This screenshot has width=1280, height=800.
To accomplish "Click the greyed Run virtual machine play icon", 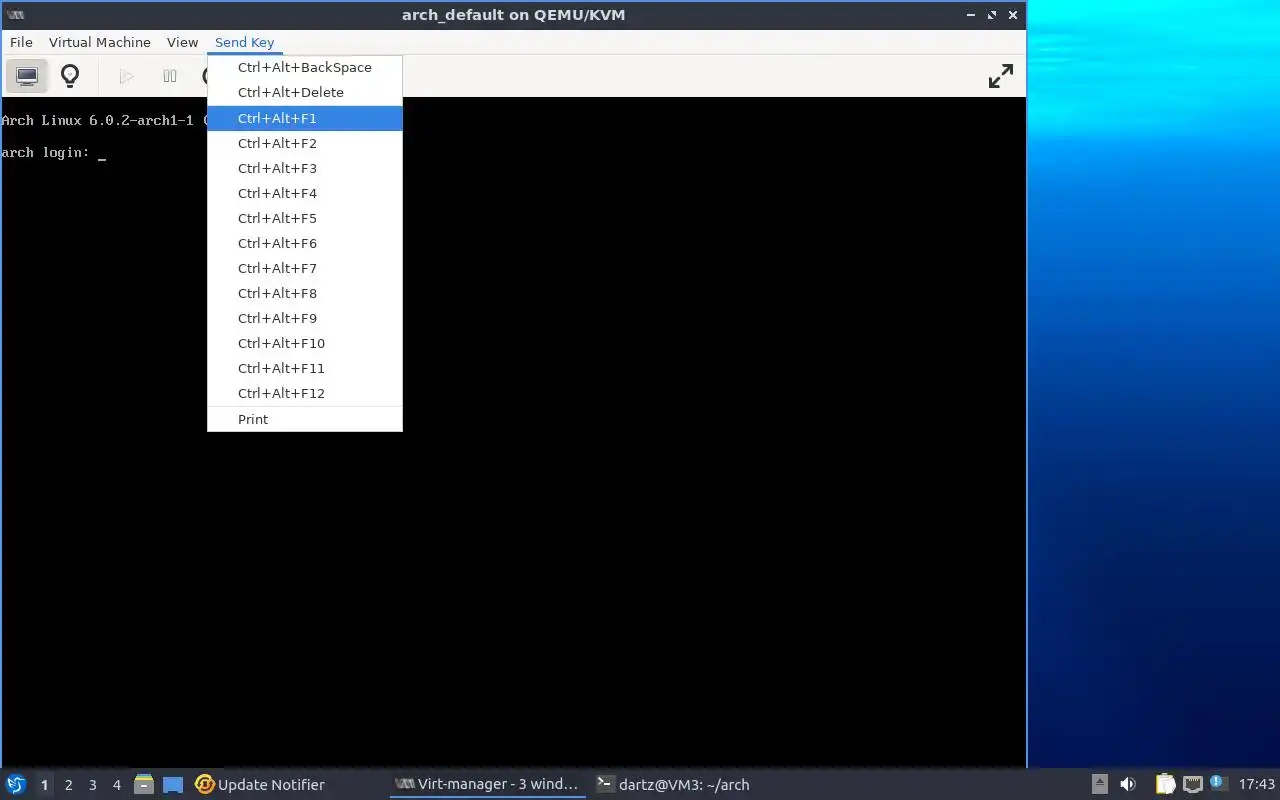I will 126,76.
